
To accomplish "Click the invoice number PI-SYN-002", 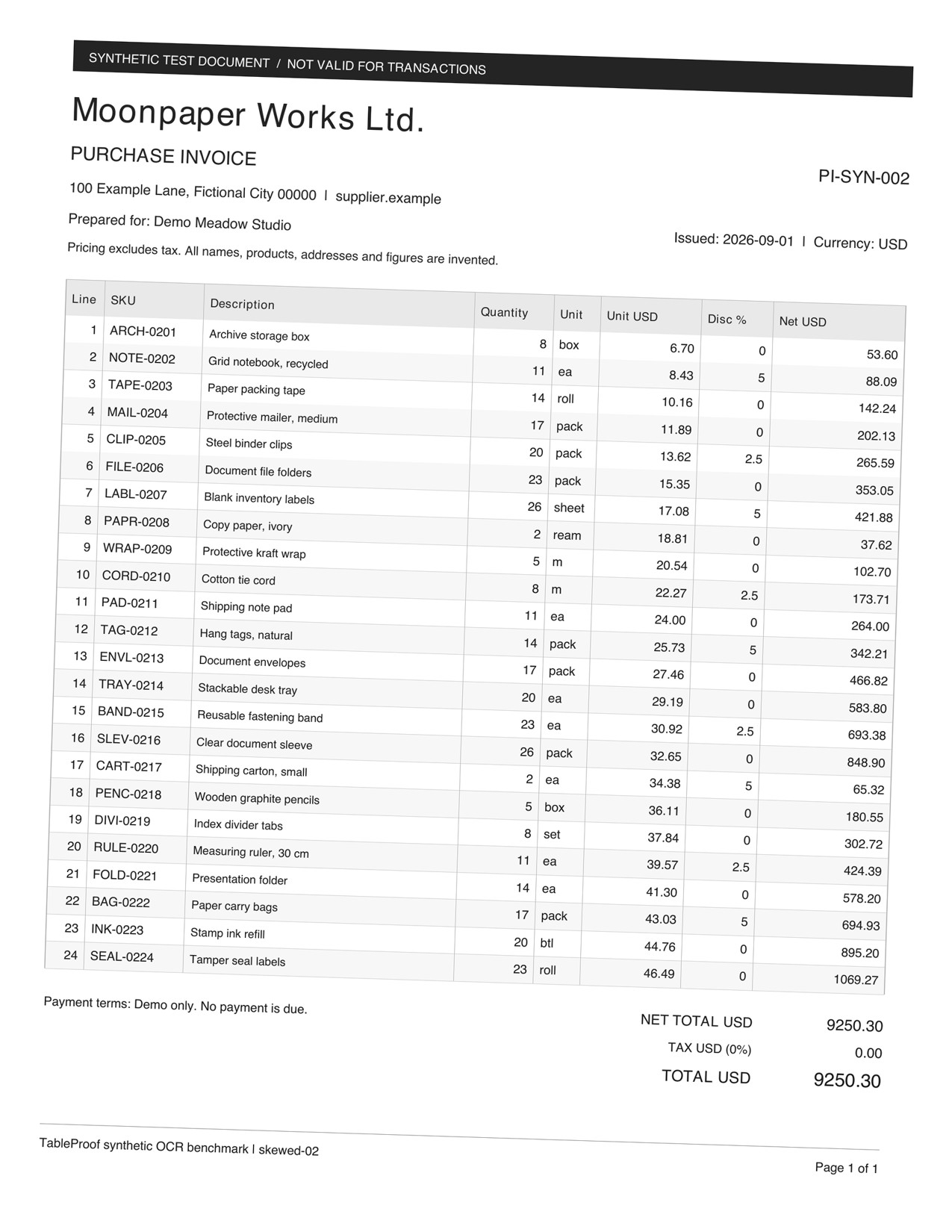I will coord(864,178).
